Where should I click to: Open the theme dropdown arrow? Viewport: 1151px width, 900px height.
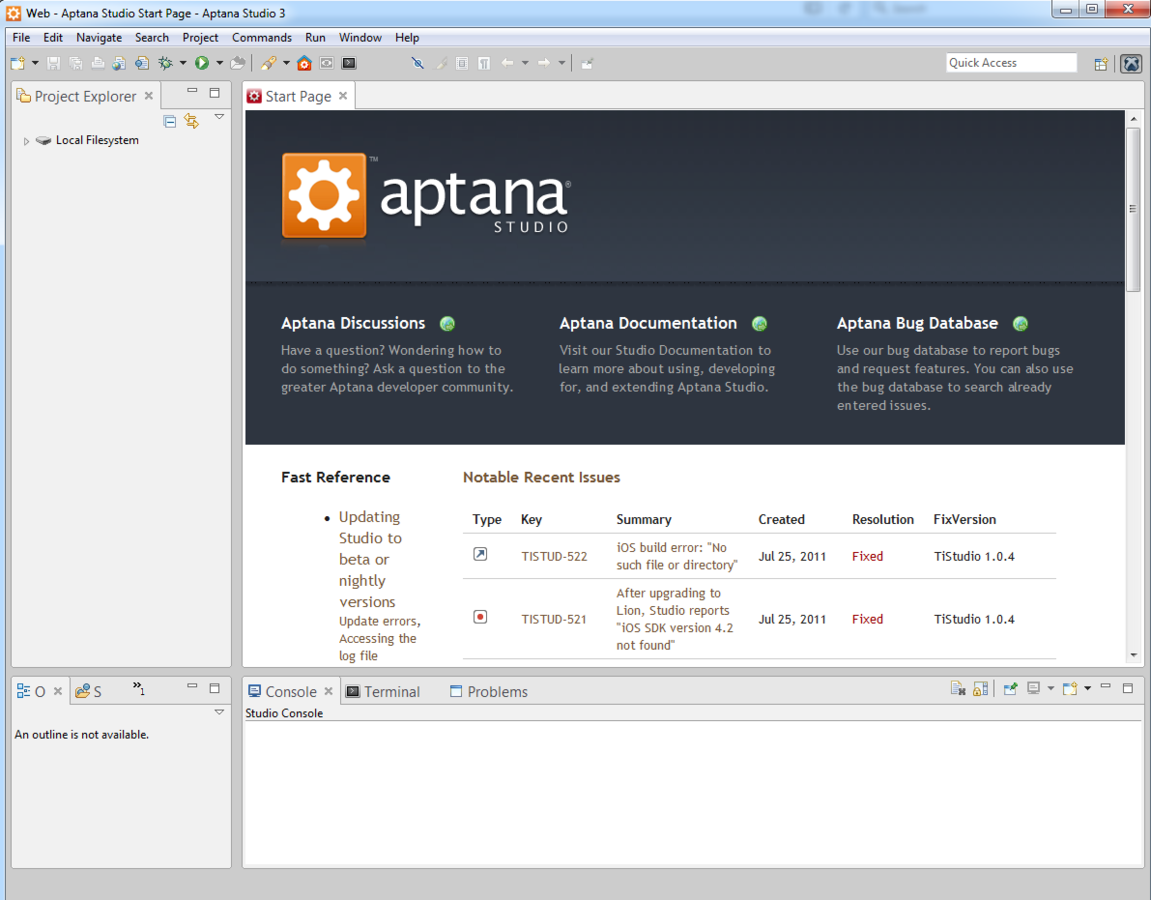pyautogui.click(x=286, y=63)
